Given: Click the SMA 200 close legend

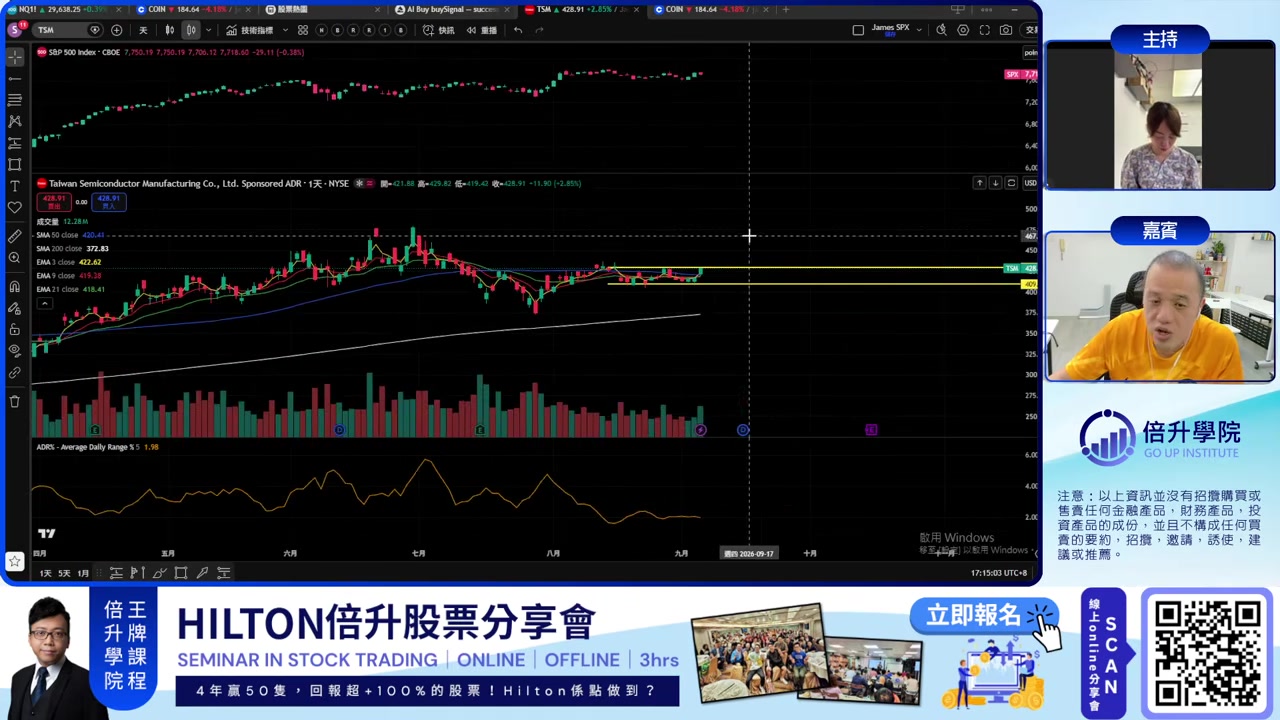Looking at the screenshot, I should coord(73,248).
